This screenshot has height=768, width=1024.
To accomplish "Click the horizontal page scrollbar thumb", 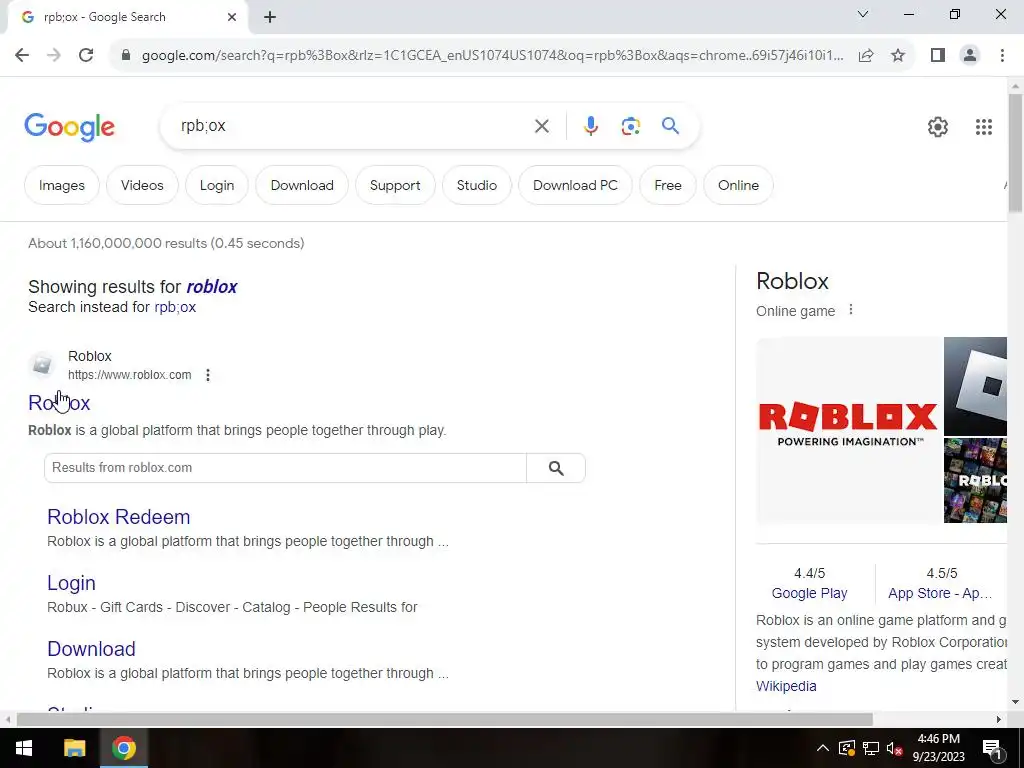I will click(445, 720).
